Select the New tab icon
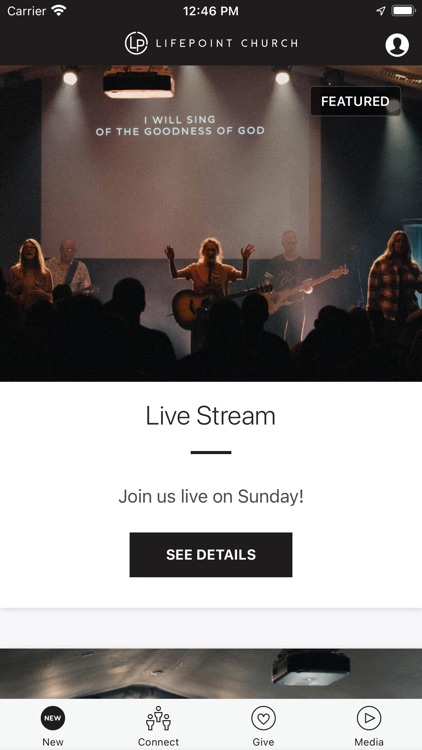This screenshot has width=422, height=750. (53, 718)
